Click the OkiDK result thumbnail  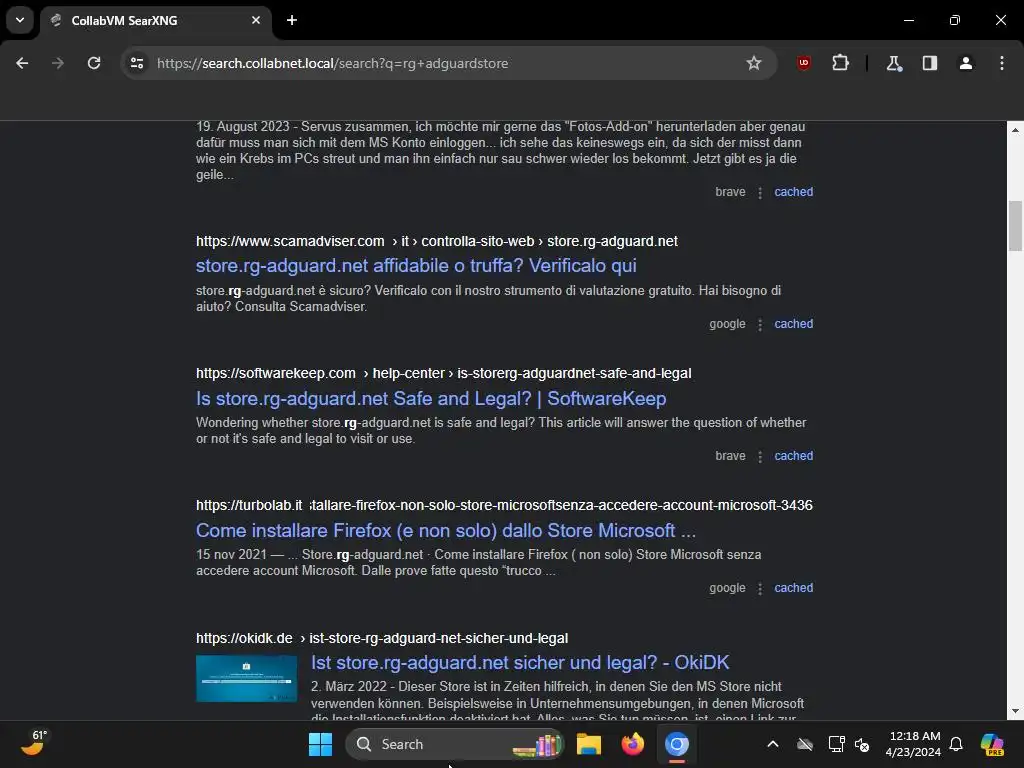coord(246,679)
